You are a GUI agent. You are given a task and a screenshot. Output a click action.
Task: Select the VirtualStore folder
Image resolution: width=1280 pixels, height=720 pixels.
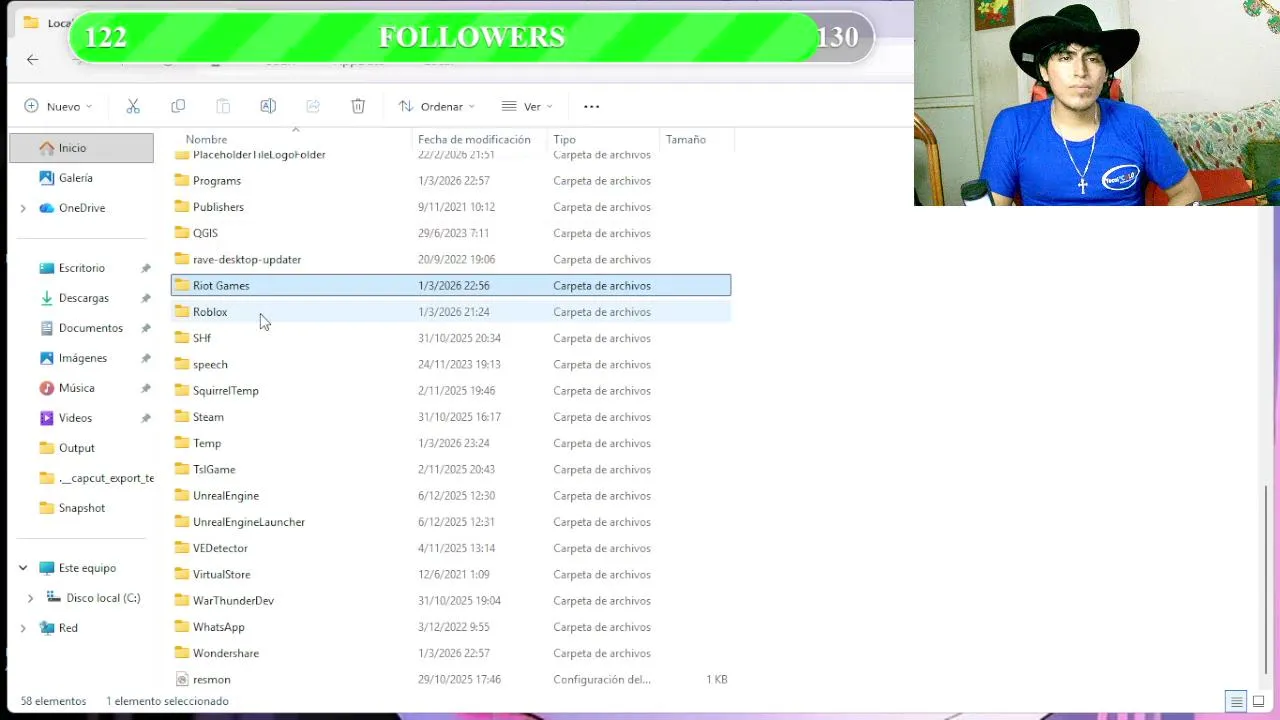(451, 574)
